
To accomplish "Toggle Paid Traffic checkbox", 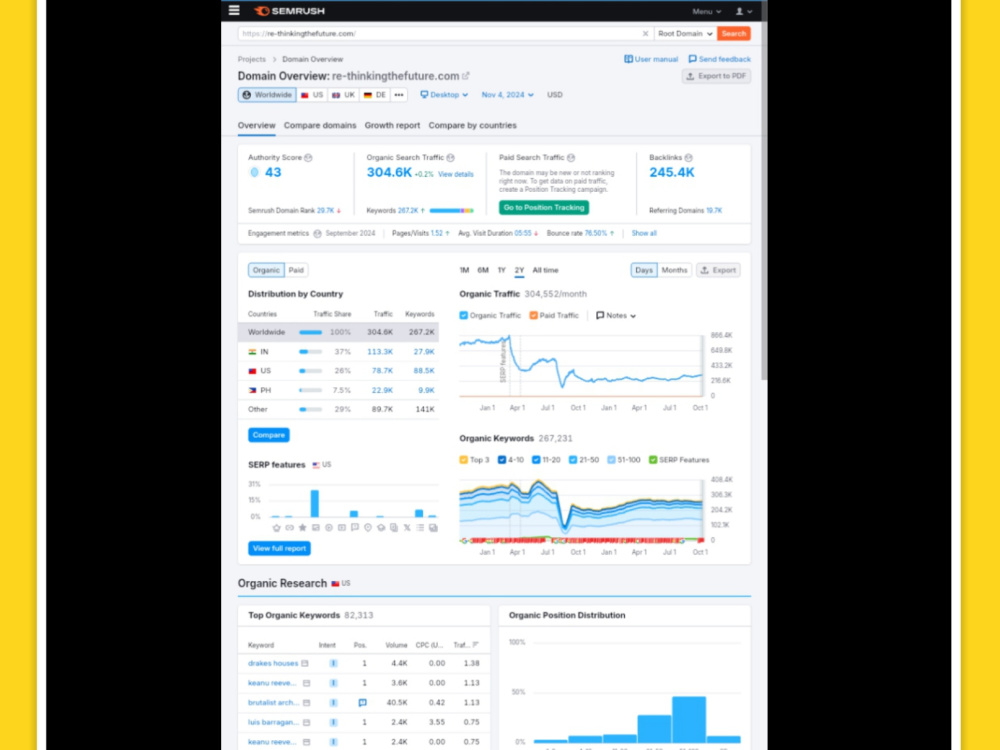I will pyautogui.click(x=533, y=315).
